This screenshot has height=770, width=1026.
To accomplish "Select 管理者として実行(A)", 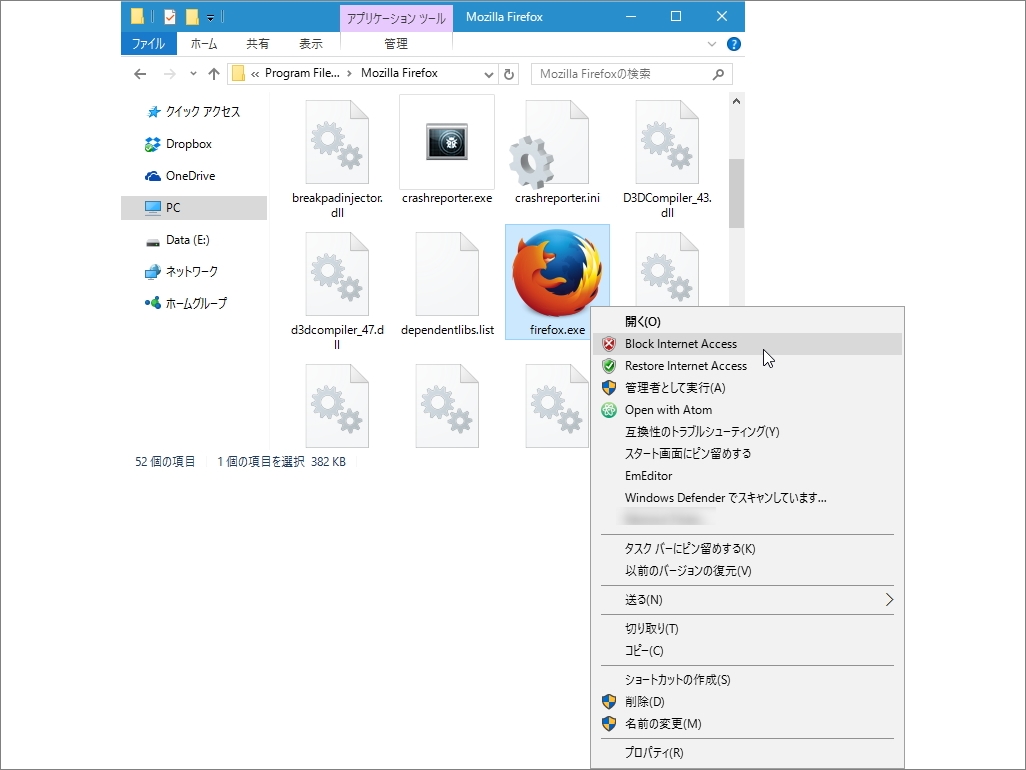I will [x=747, y=388].
